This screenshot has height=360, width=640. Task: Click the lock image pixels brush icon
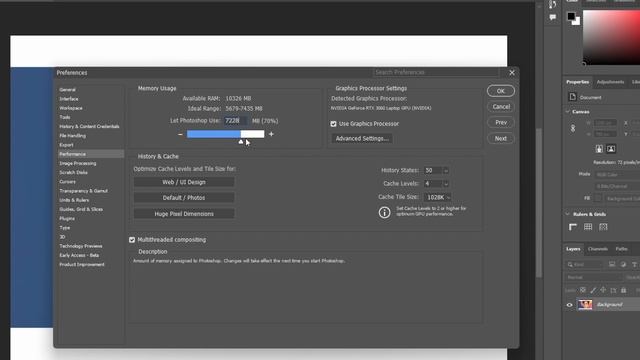[593, 290]
